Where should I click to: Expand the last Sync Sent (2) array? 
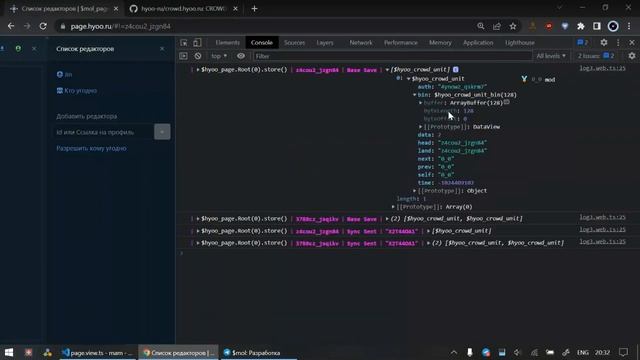click(428, 243)
